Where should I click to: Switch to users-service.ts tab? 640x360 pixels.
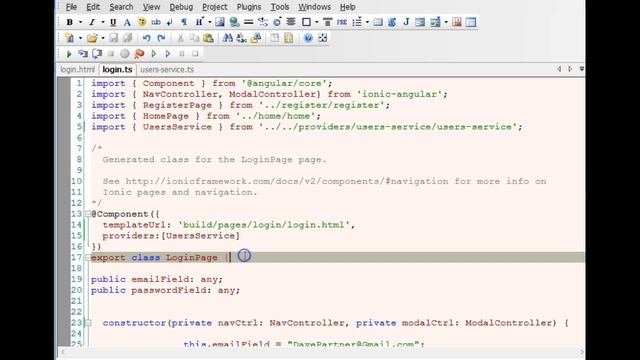click(x=167, y=69)
